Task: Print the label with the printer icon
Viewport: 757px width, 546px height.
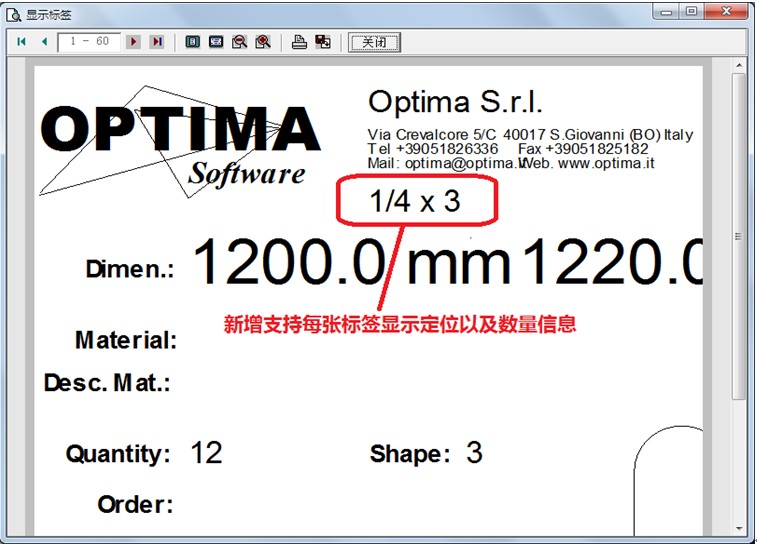Action: 299,42
